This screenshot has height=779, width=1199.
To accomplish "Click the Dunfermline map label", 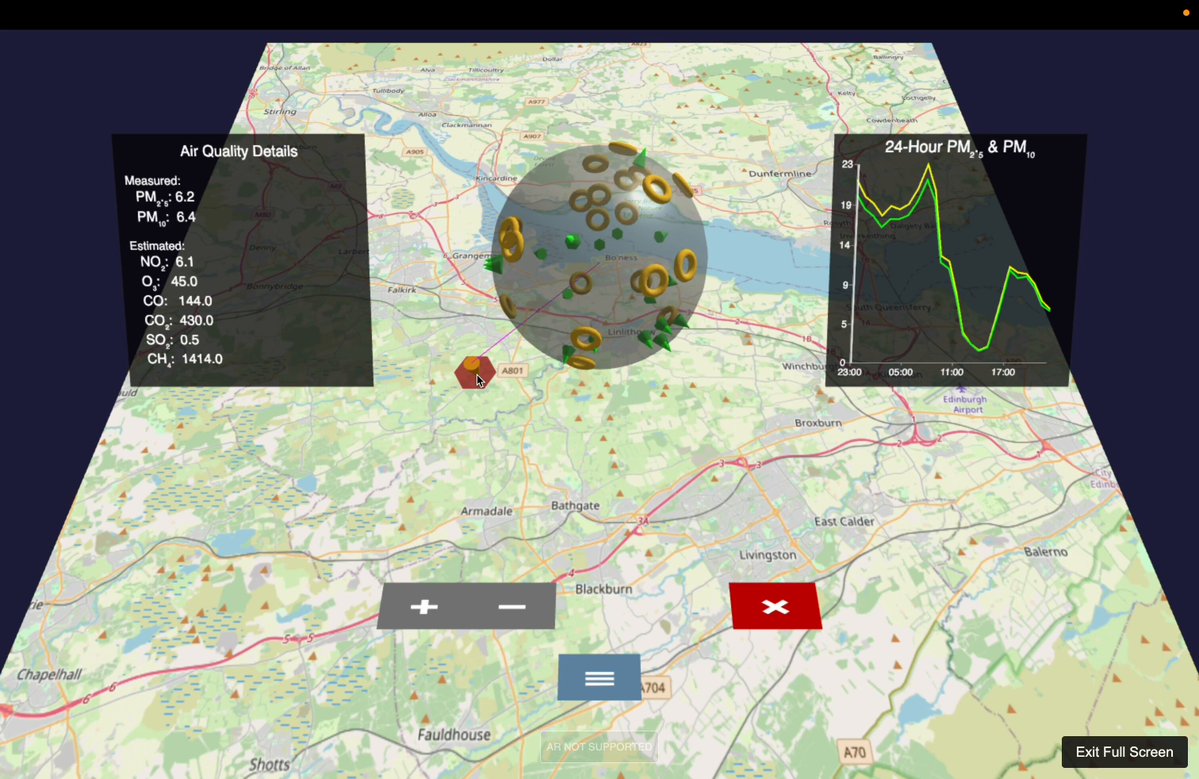I will tap(780, 174).
